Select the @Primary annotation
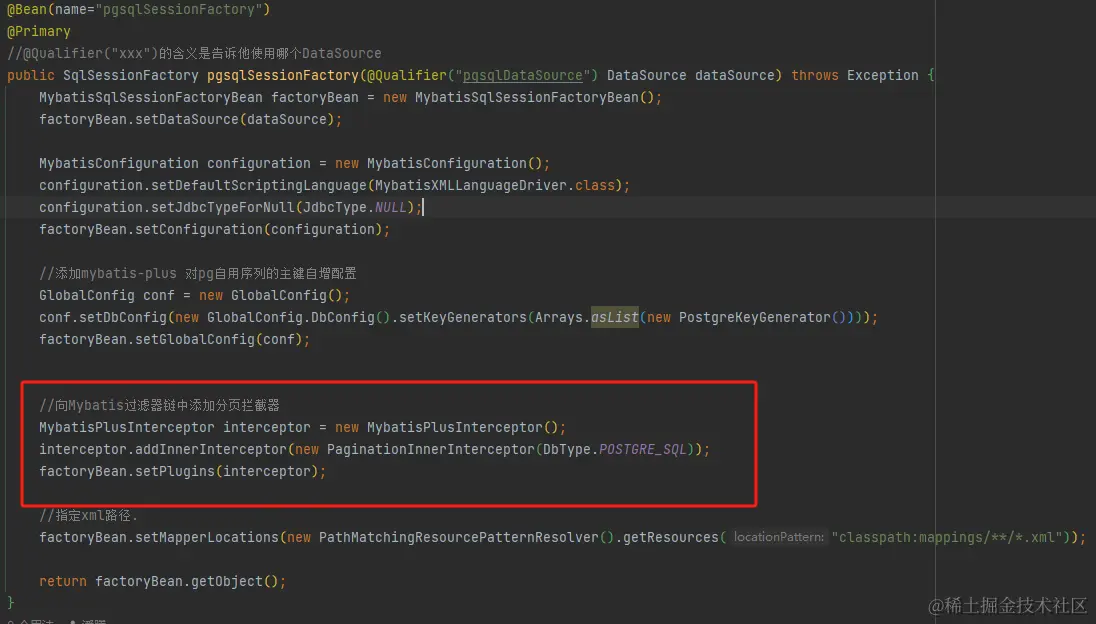The width and height of the screenshot is (1096, 624). pos(38,31)
